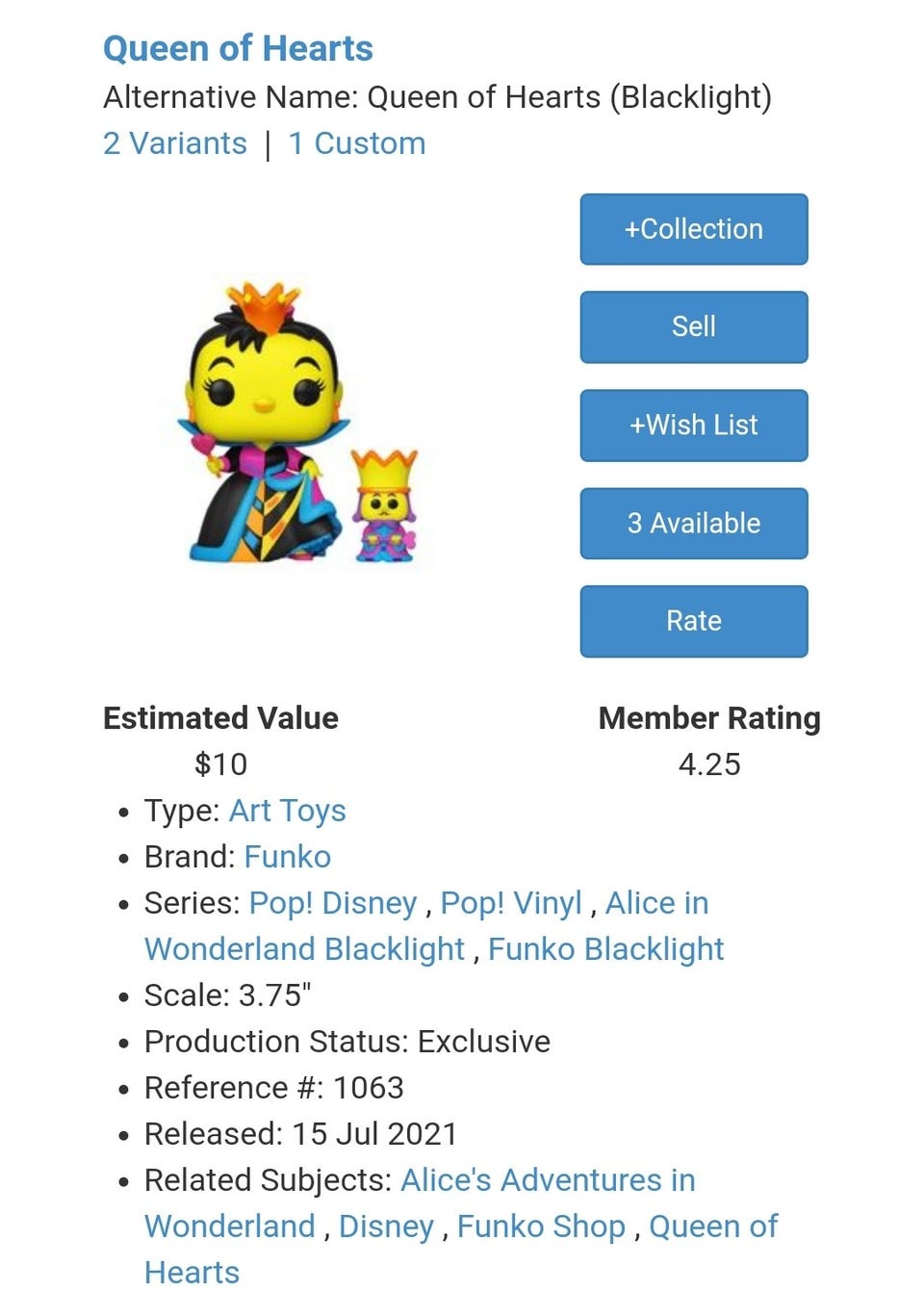Go to the Pop! Vinyl series
The width and height of the screenshot is (924, 1291).
(x=510, y=903)
